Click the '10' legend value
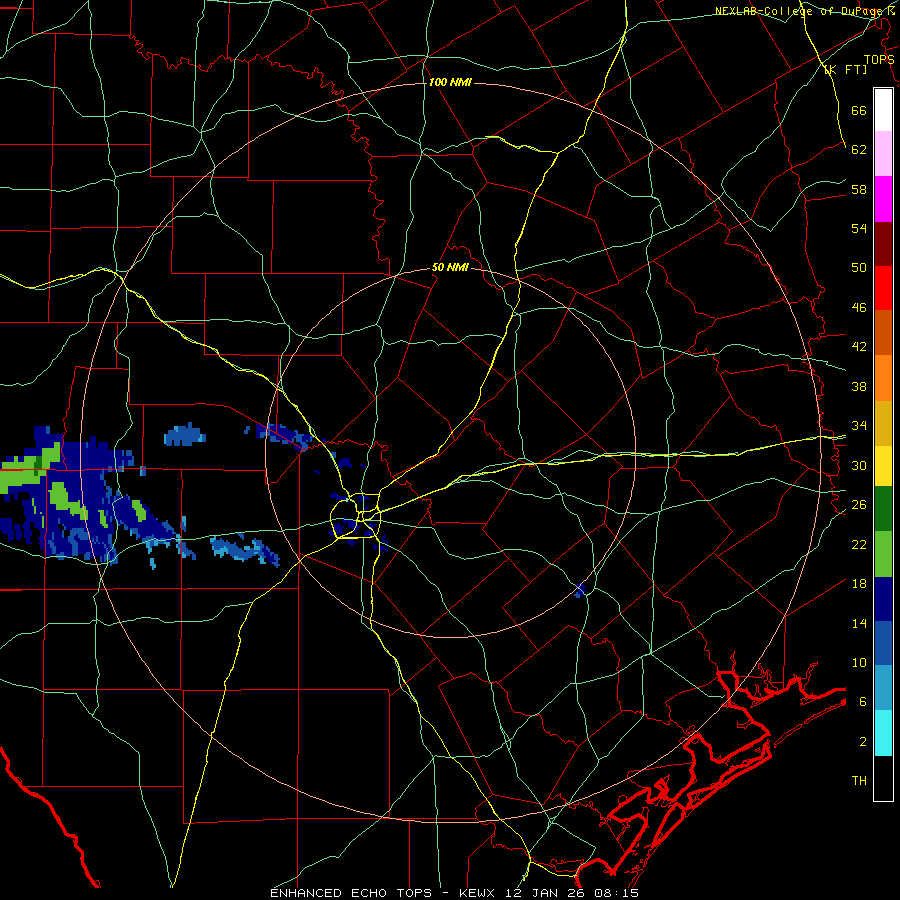This screenshot has width=900, height=900. click(859, 662)
